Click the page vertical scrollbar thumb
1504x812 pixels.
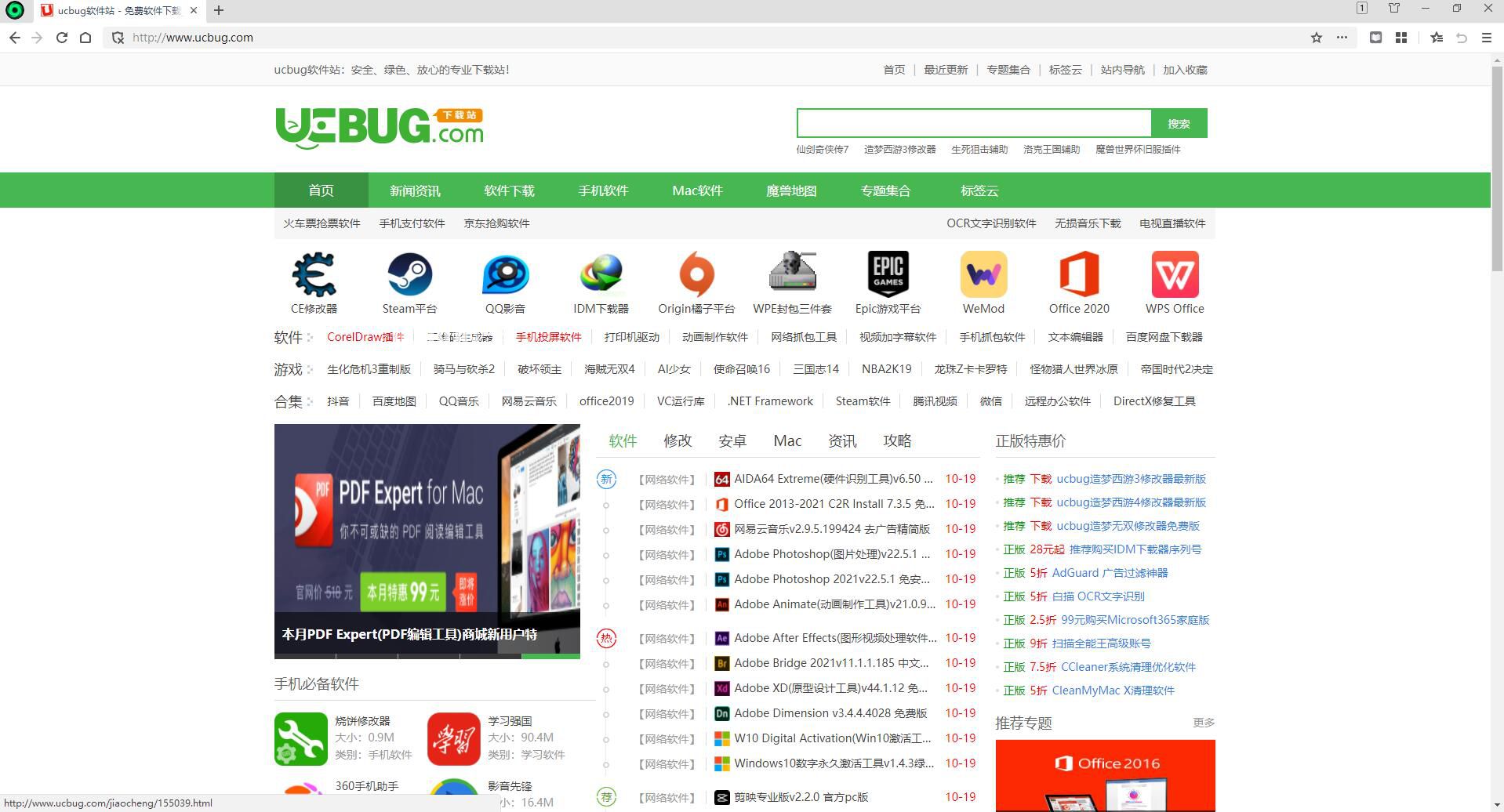(1497, 169)
